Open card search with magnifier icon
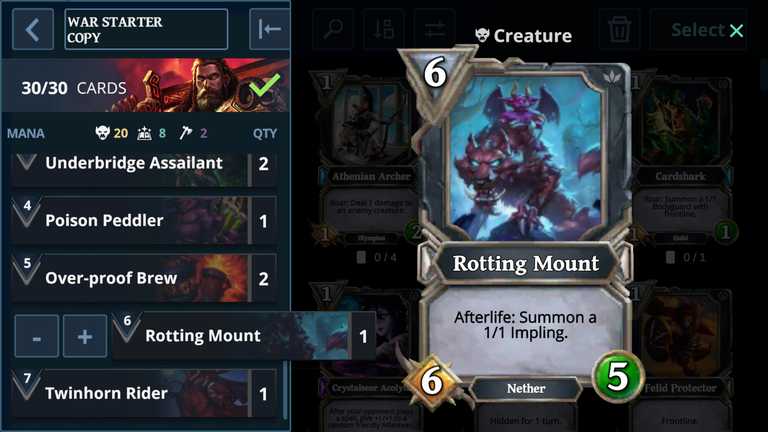The image size is (768, 432). pos(333,29)
